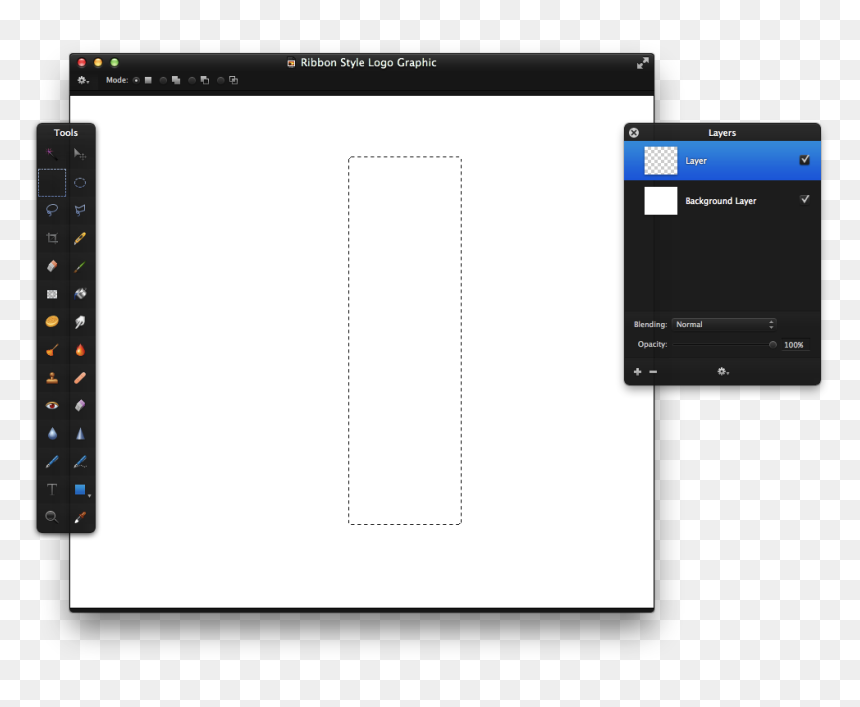Image resolution: width=860 pixels, height=707 pixels.
Task: Select the Healing bandage tool
Action: tap(80, 378)
